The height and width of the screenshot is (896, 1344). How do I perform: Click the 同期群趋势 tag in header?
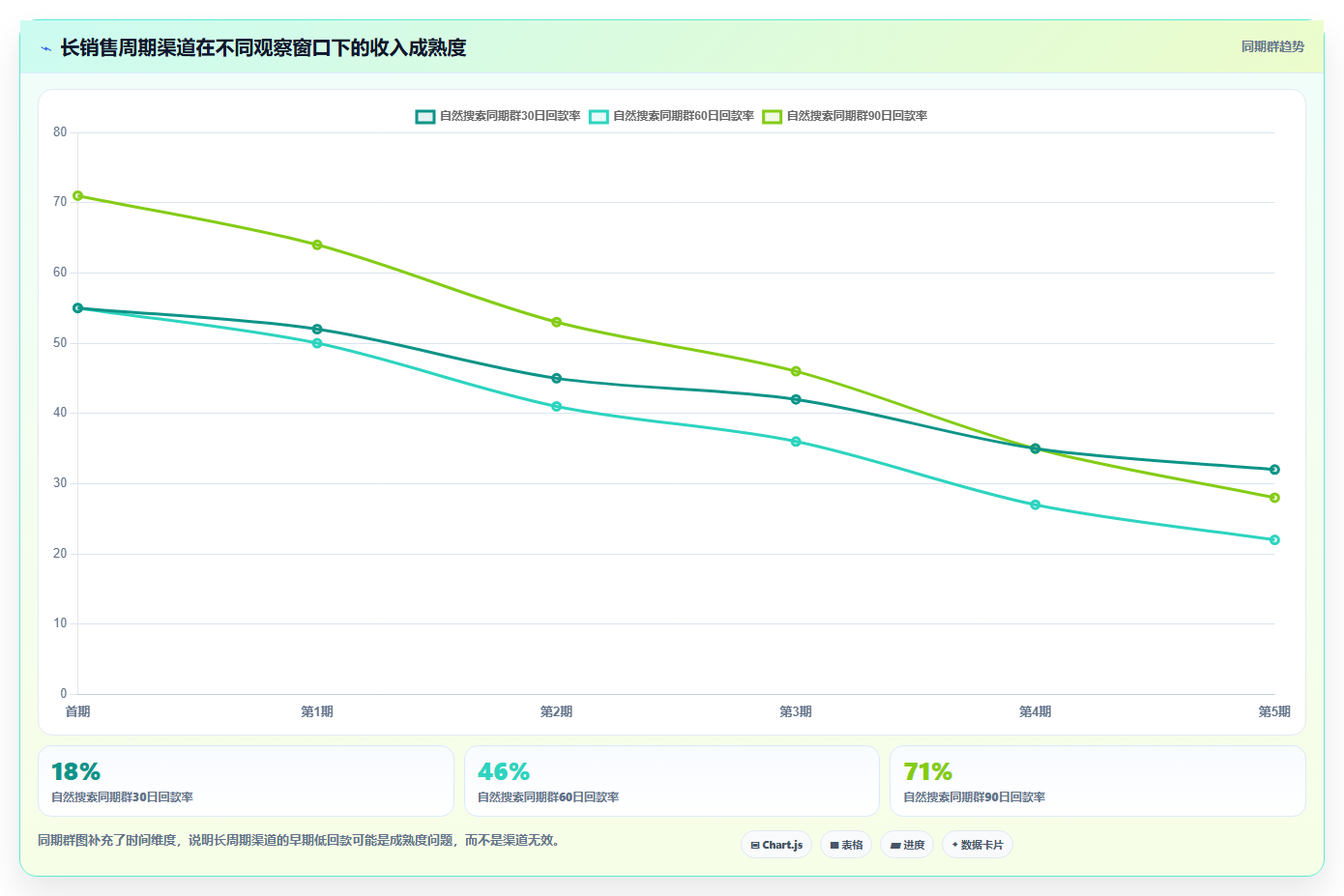[1272, 46]
